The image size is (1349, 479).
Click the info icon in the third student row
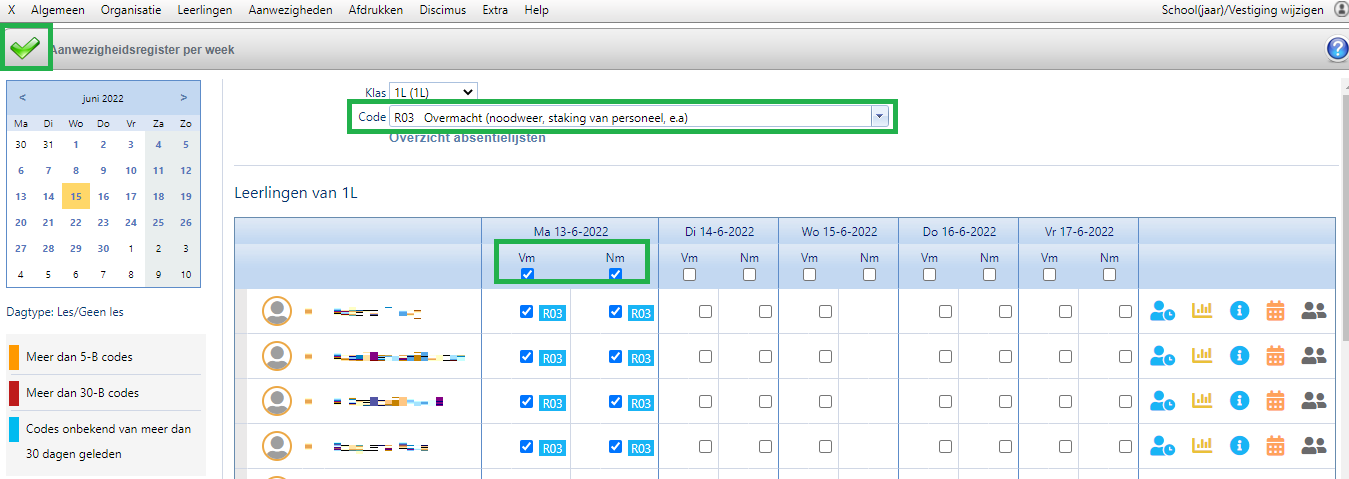tap(1239, 401)
